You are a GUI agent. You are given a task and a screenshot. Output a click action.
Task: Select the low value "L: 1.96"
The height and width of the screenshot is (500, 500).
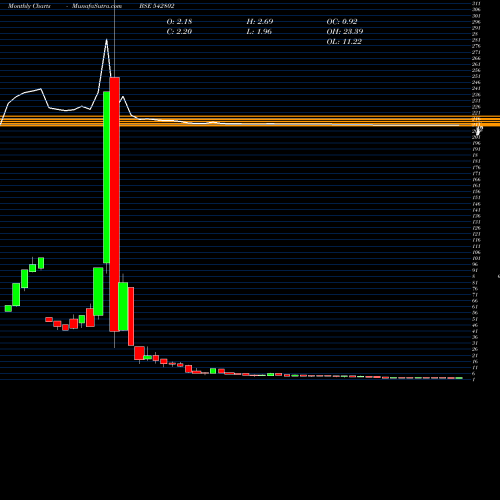point(259,32)
